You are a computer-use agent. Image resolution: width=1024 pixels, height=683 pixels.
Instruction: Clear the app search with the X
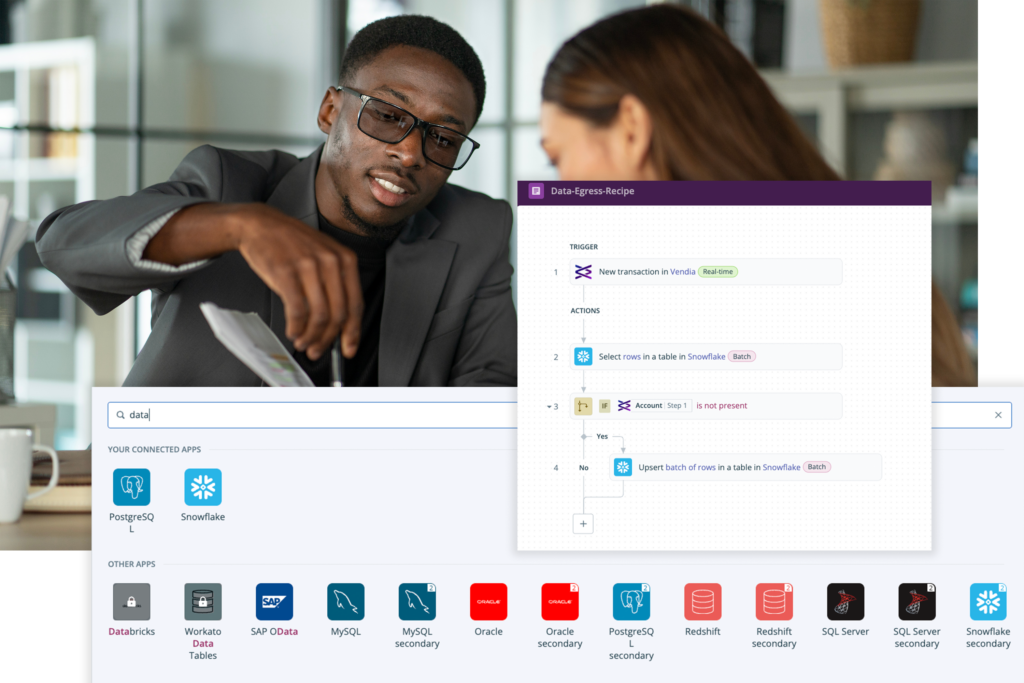pyautogui.click(x=998, y=415)
